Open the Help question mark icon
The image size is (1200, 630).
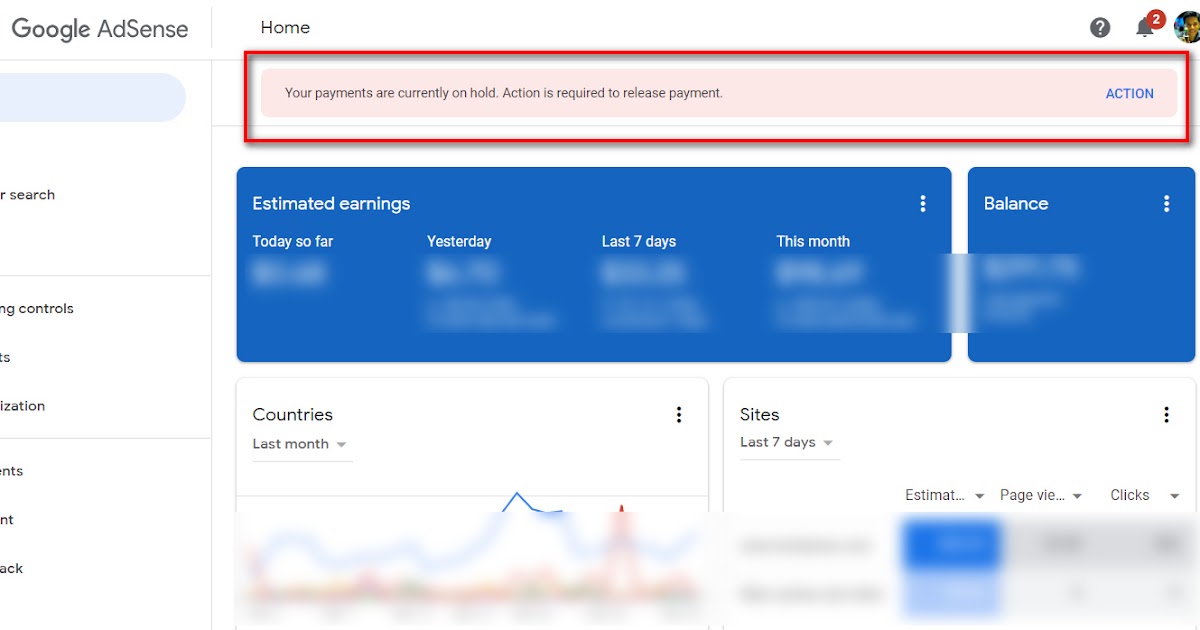coord(1100,28)
